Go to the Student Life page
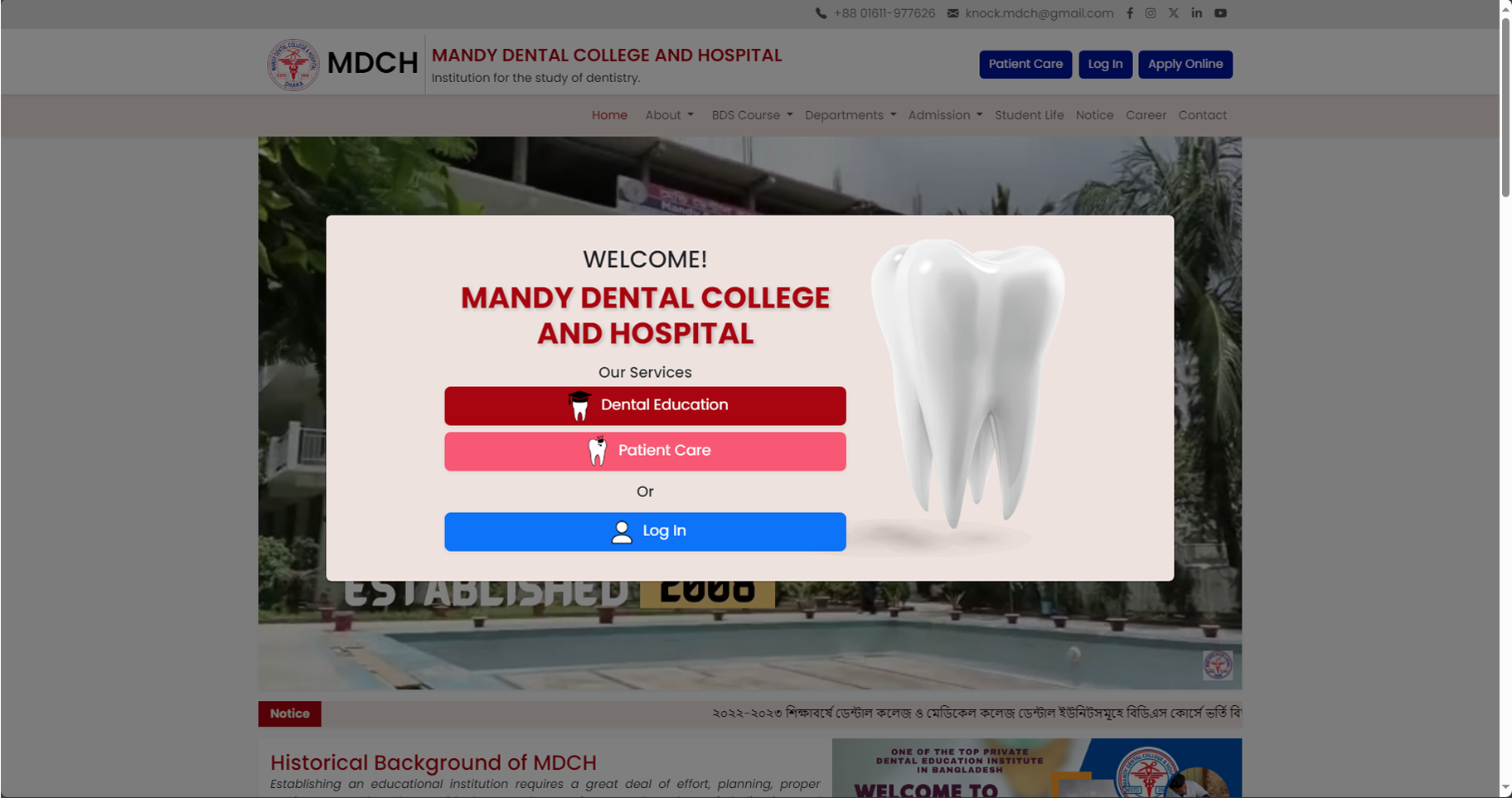 tap(1029, 115)
